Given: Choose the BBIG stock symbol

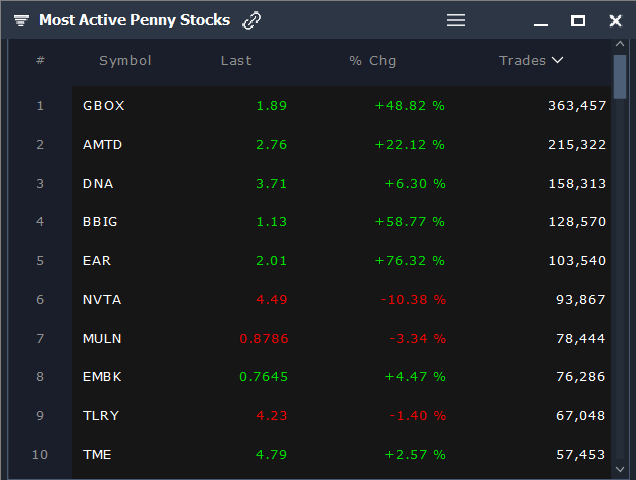Looking at the screenshot, I should pyautogui.click(x=100, y=222).
